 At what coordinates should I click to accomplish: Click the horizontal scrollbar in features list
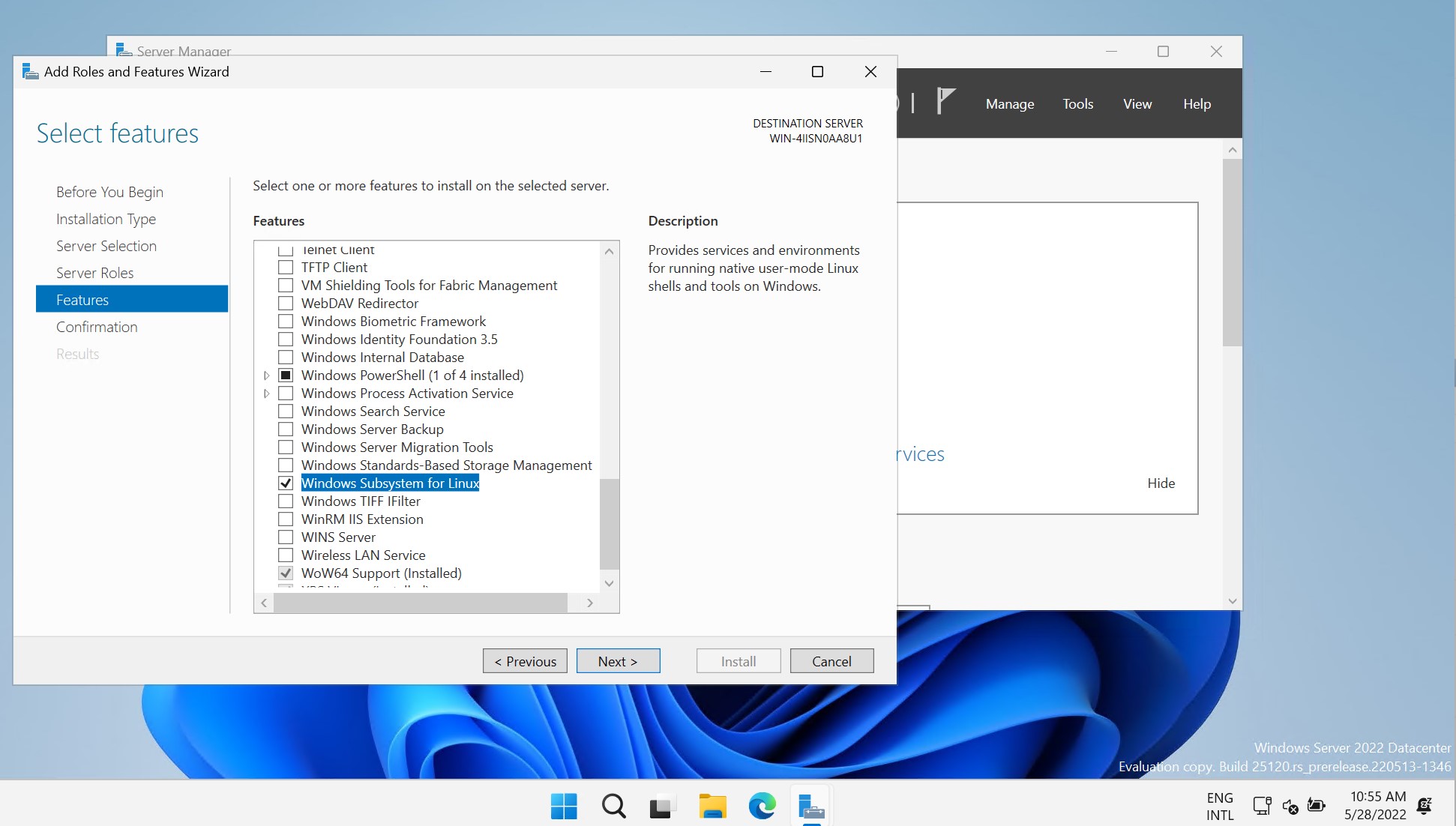[420, 603]
